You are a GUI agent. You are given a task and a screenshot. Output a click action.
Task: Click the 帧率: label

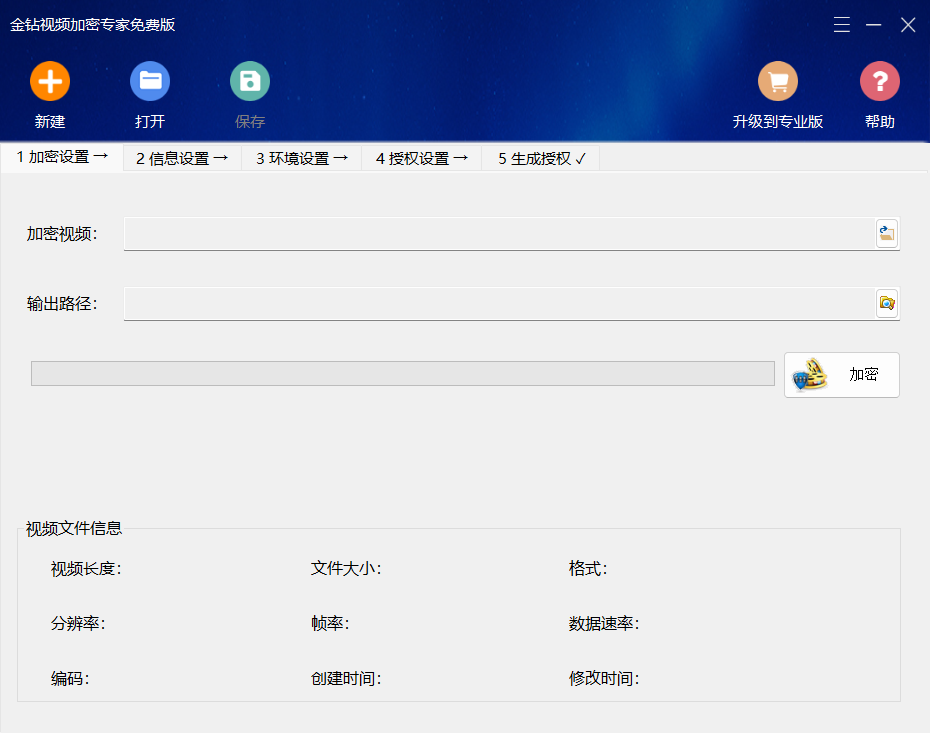click(x=330, y=623)
